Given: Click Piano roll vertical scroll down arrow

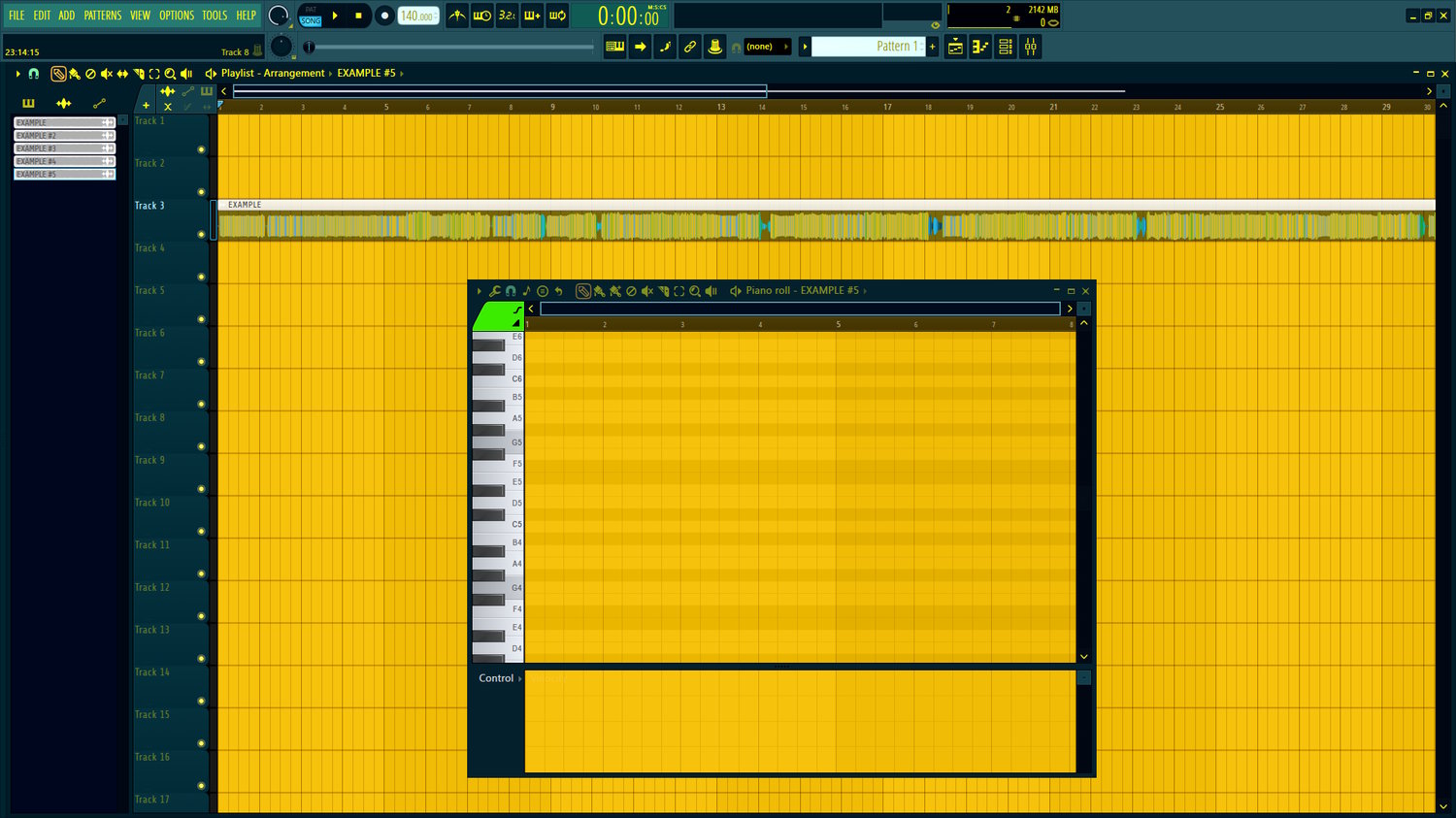Looking at the screenshot, I should point(1084,657).
